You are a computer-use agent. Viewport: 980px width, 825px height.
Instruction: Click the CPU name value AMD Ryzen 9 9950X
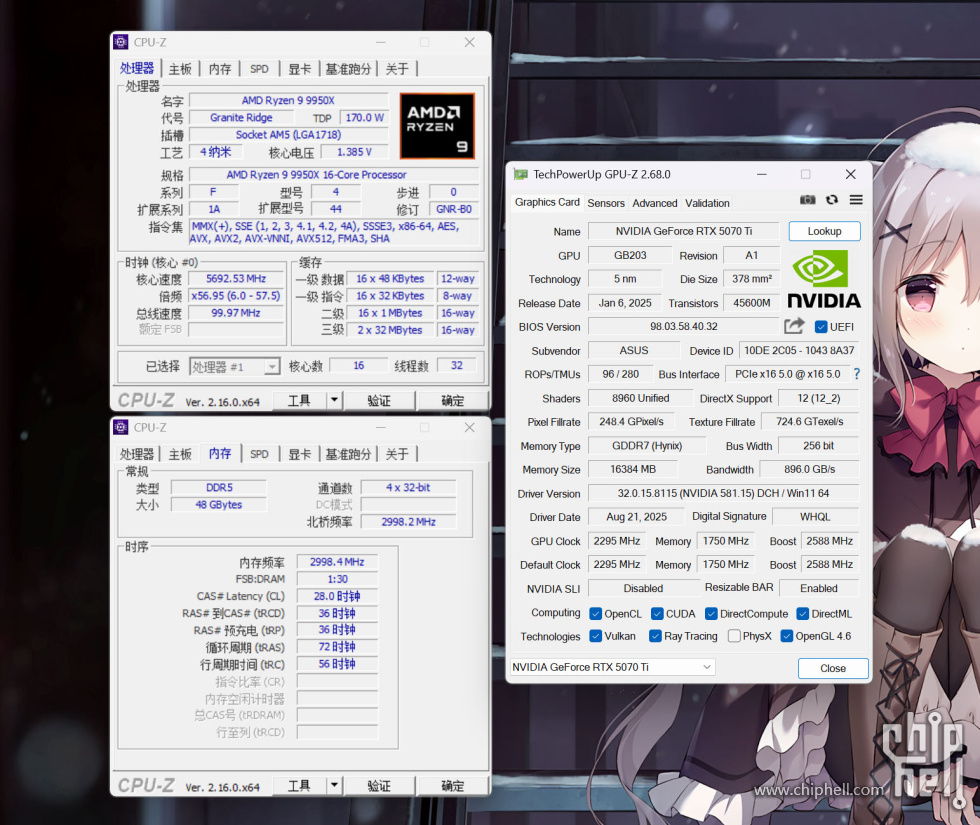point(288,101)
